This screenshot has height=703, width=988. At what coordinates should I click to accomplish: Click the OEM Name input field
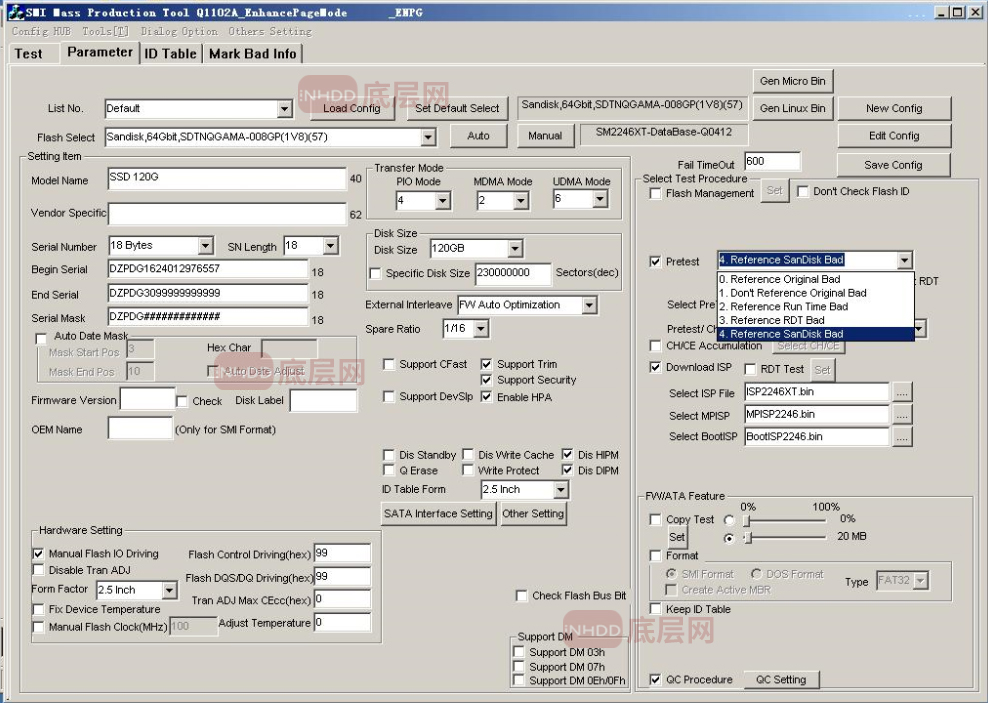140,429
